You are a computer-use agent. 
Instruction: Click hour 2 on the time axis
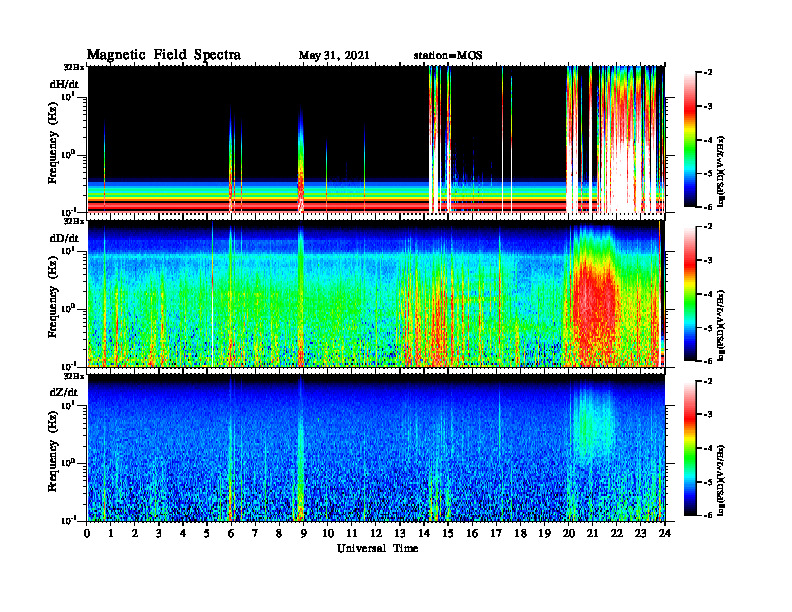(135, 533)
